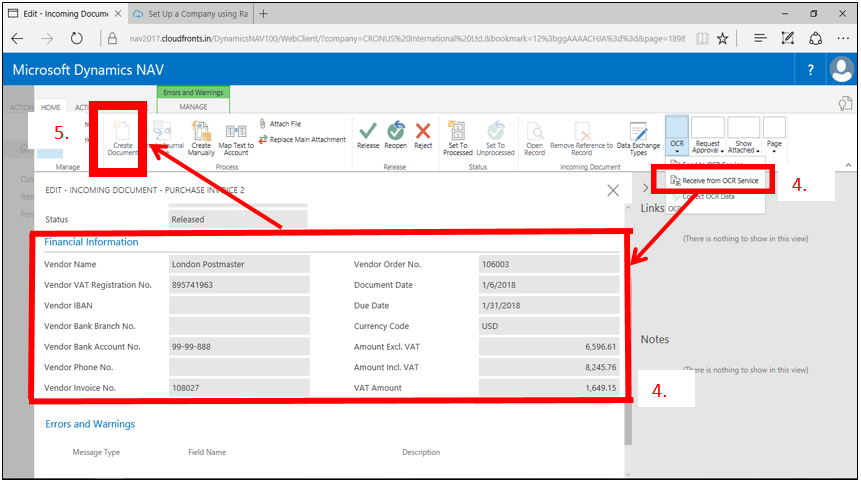Reload the browser page
The height and width of the screenshot is (483, 861).
coord(77,38)
